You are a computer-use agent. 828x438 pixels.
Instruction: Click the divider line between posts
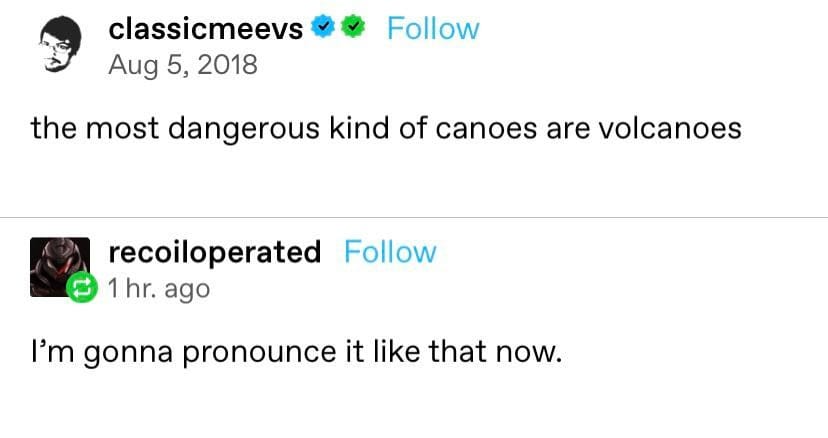point(414,217)
